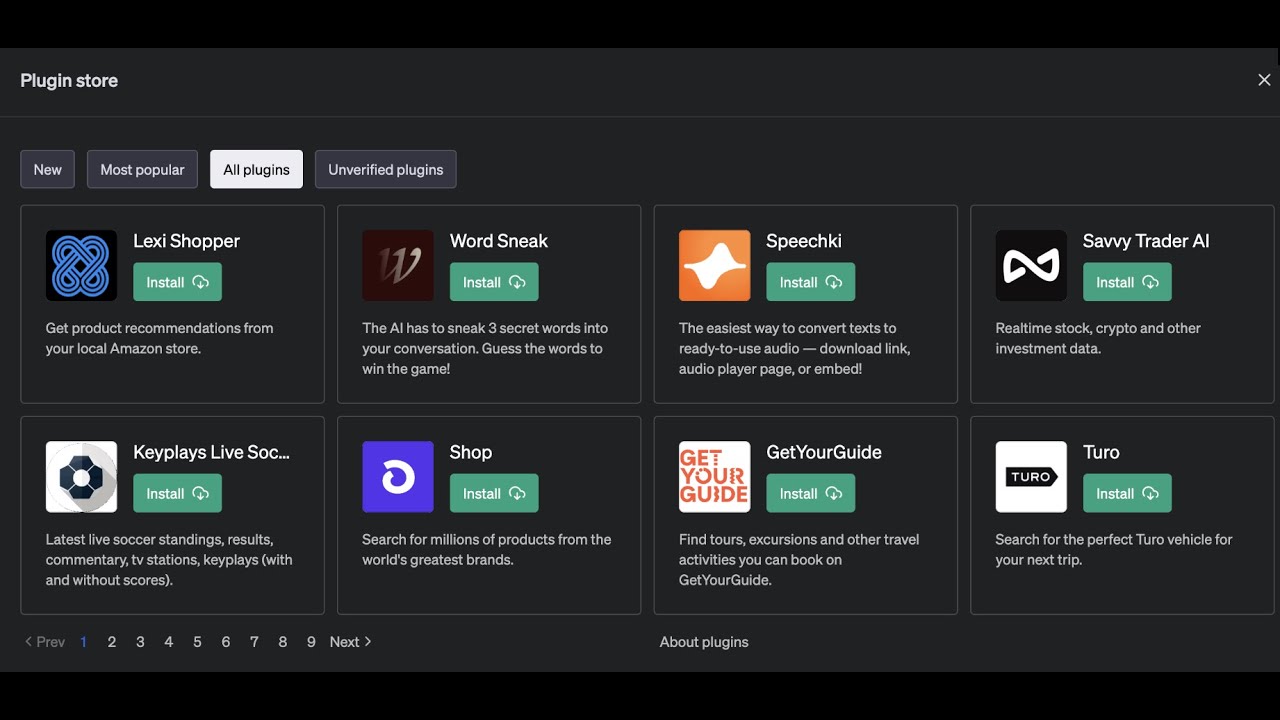Install the Speechki plugin
Screen dimensions: 1280x720
click(810, 283)
